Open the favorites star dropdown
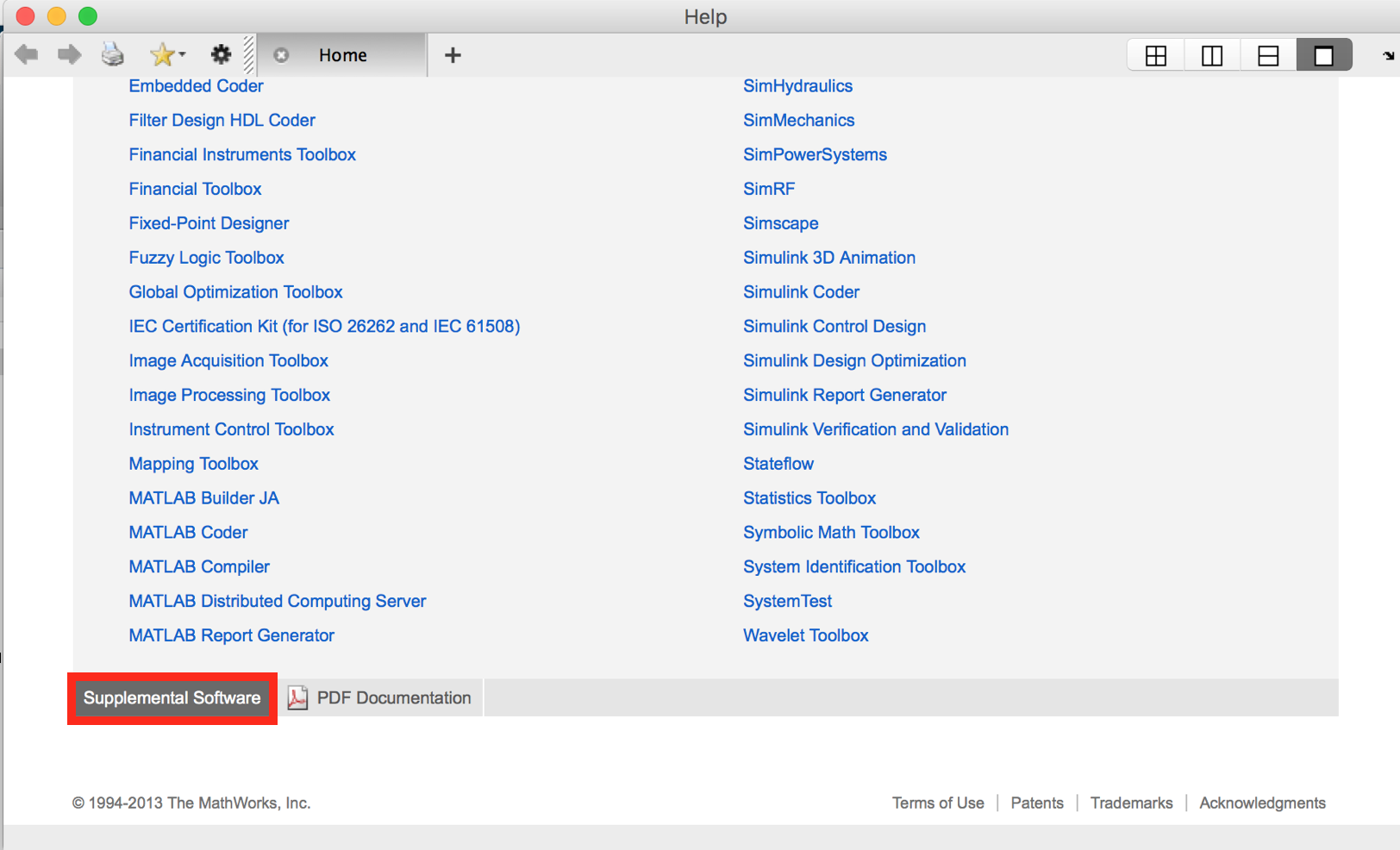 tap(167, 55)
